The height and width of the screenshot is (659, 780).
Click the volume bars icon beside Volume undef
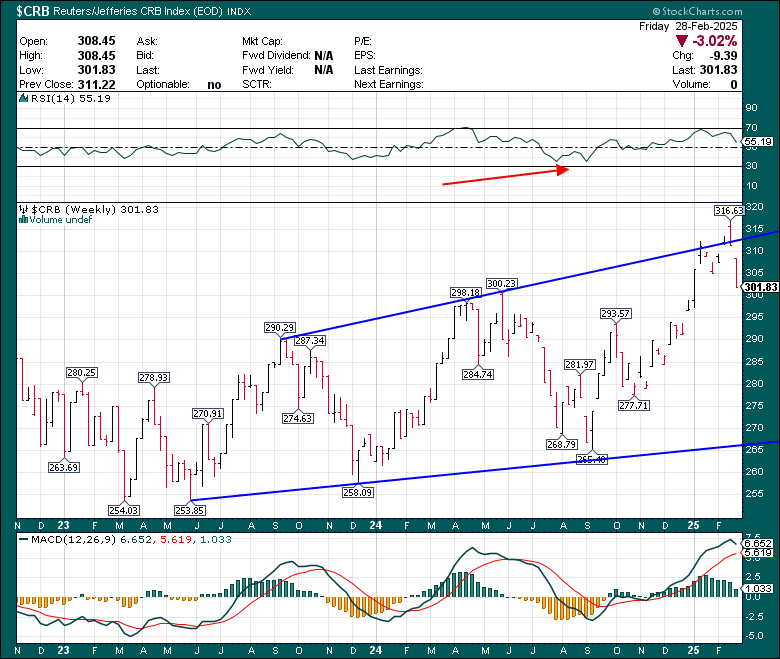(x=23, y=220)
